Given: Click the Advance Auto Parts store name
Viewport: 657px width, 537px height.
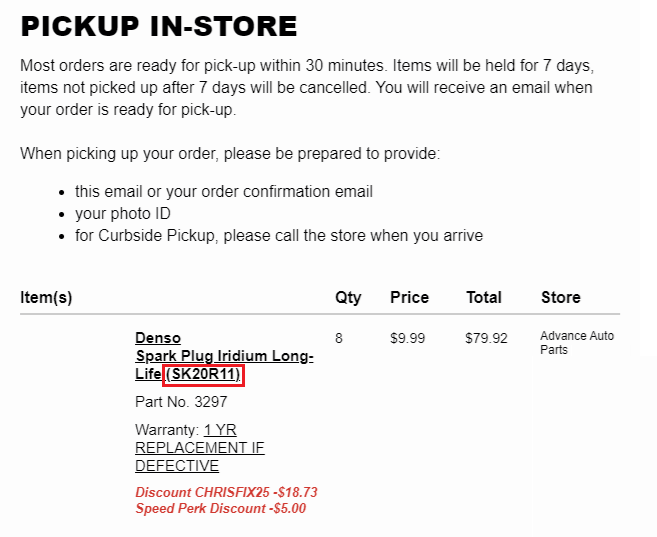Looking at the screenshot, I should 577,343.
